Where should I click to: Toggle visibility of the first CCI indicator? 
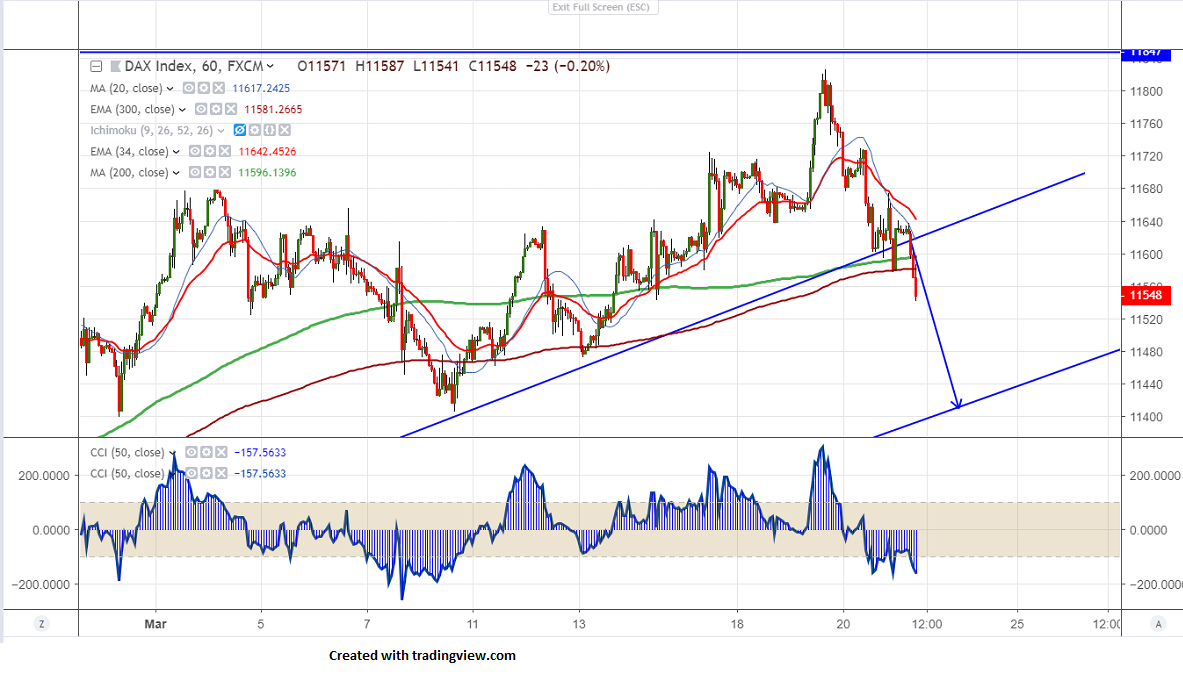coord(192,453)
